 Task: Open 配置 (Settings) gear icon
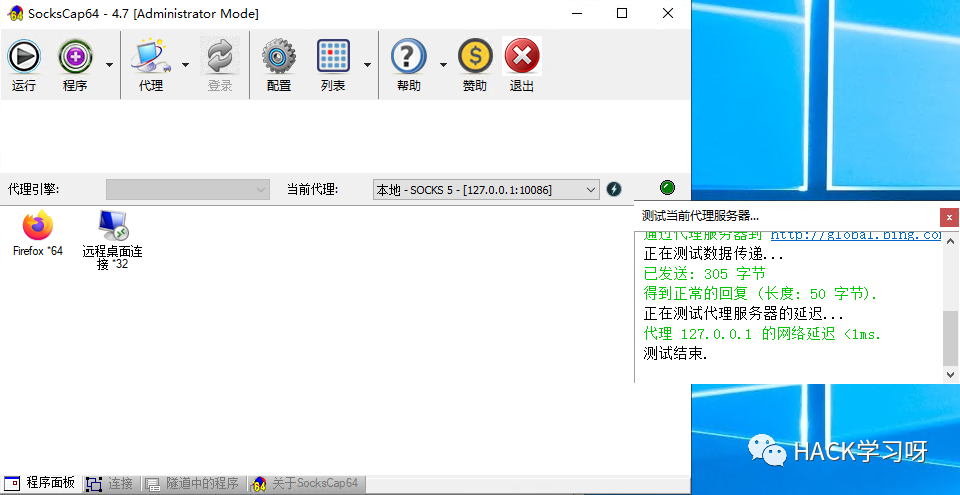tap(279, 65)
